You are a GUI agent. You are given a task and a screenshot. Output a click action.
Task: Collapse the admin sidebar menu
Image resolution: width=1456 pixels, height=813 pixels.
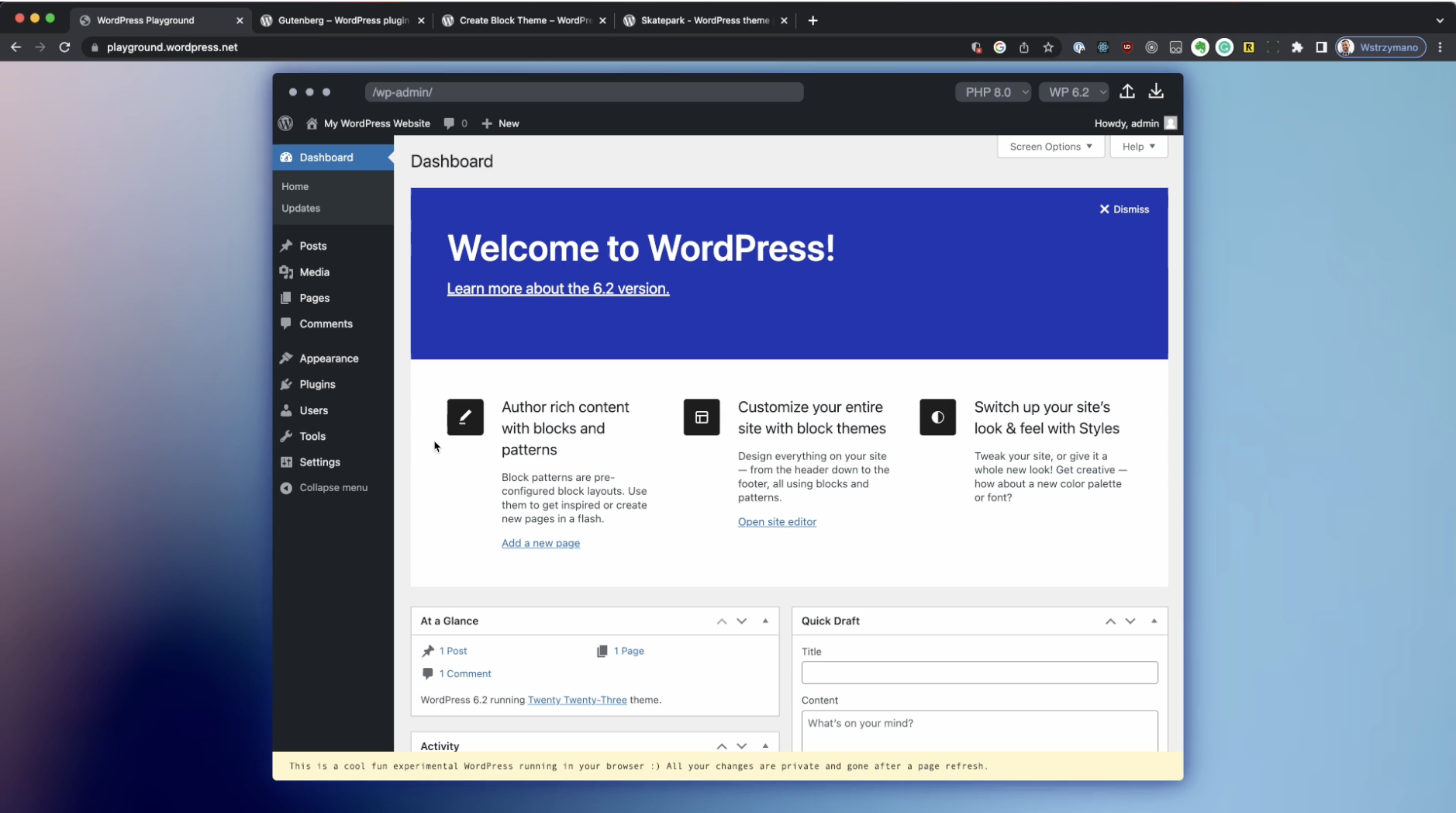point(333,488)
